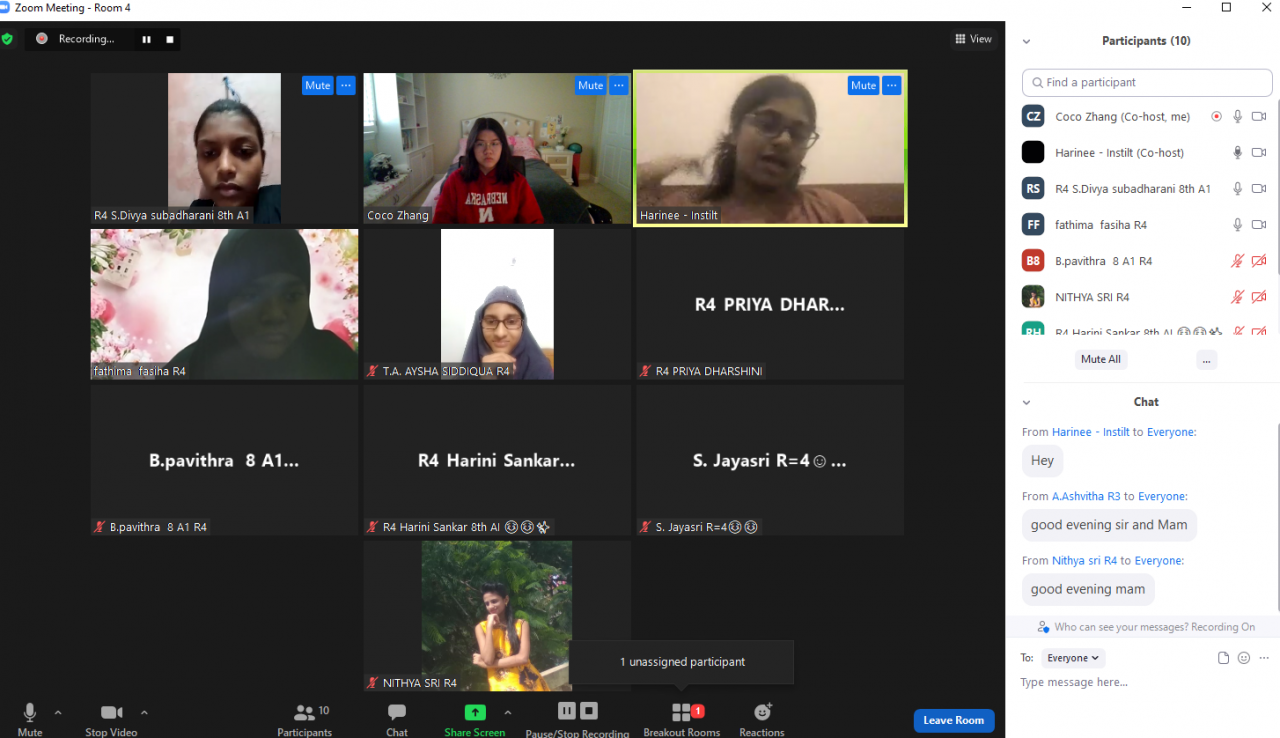
Task: Click the Nithya sri R4 sender name in chat
Action: click(x=1084, y=560)
